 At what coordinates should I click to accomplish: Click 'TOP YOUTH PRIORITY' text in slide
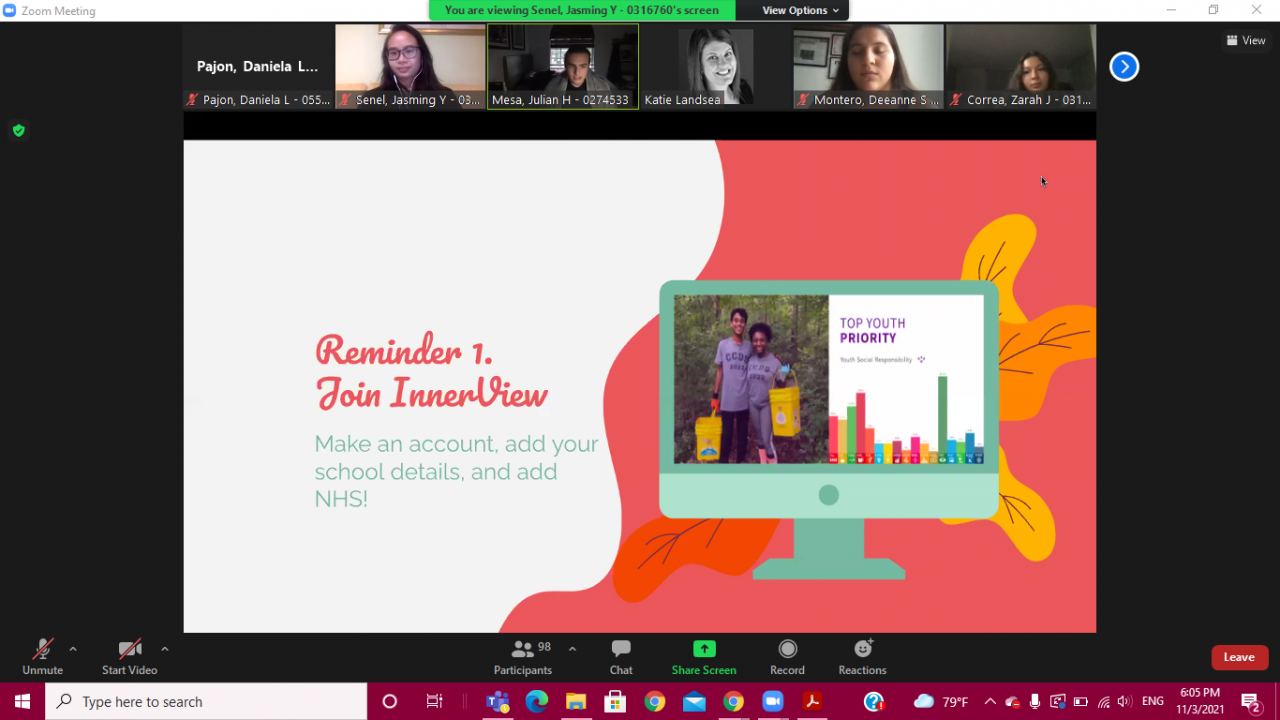point(873,330)
